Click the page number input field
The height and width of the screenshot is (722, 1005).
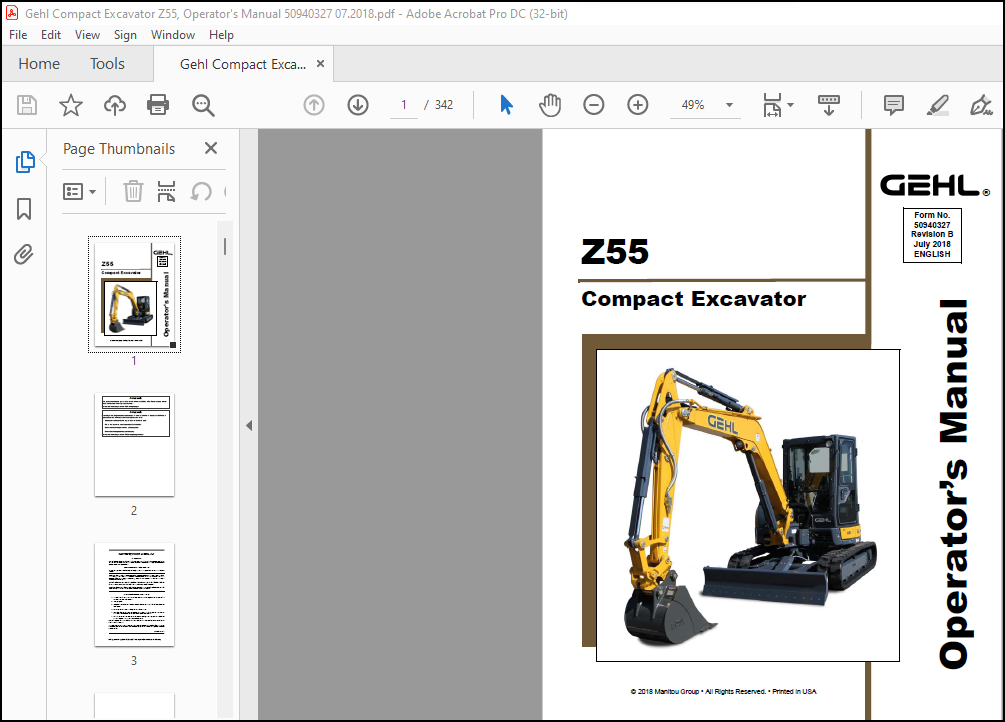[404, 105]
